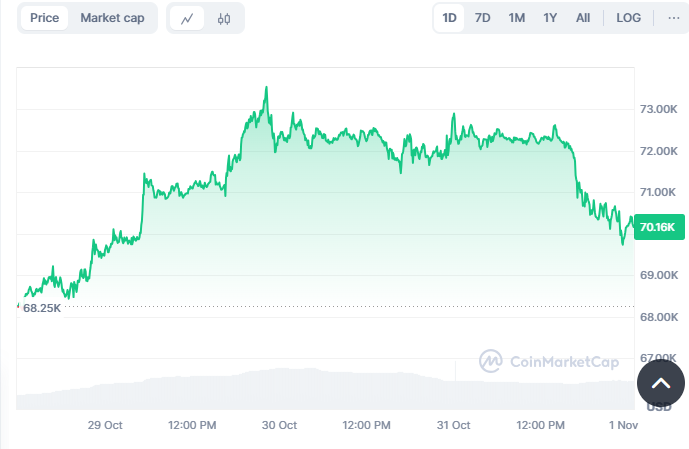Switch to line chart view
Screen dimensions: 689x449
tap(187, 18)
